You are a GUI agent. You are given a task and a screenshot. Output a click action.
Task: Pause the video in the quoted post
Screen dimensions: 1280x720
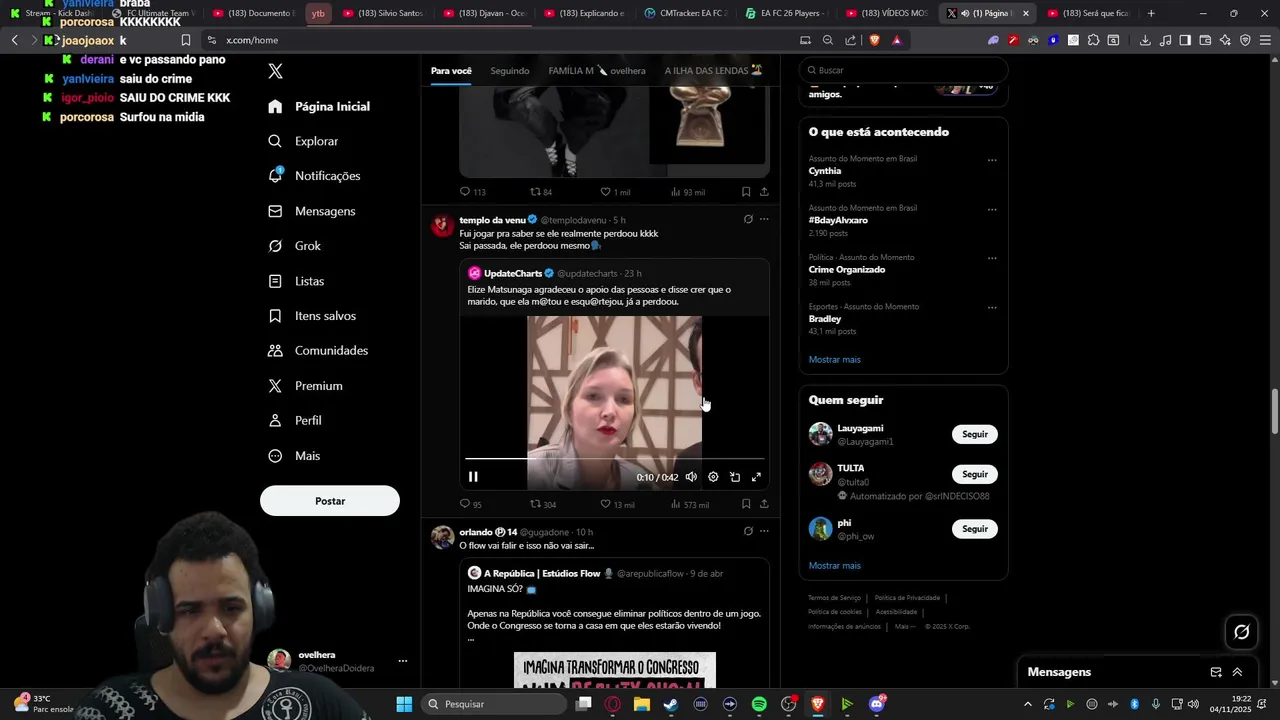[x=473, y=477]
